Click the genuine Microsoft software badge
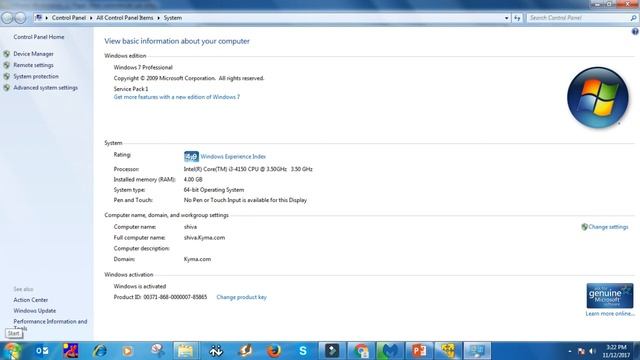The image size is (640, 360). [x=610, y=296]
